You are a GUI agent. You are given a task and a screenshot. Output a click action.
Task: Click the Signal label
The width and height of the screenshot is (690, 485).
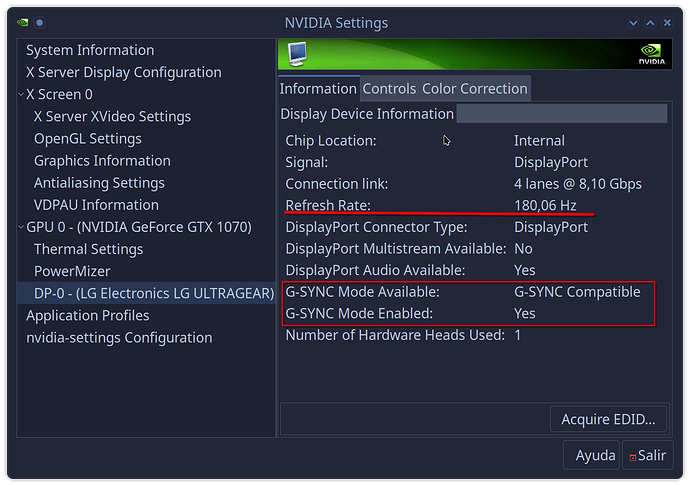tap(307, 162)
